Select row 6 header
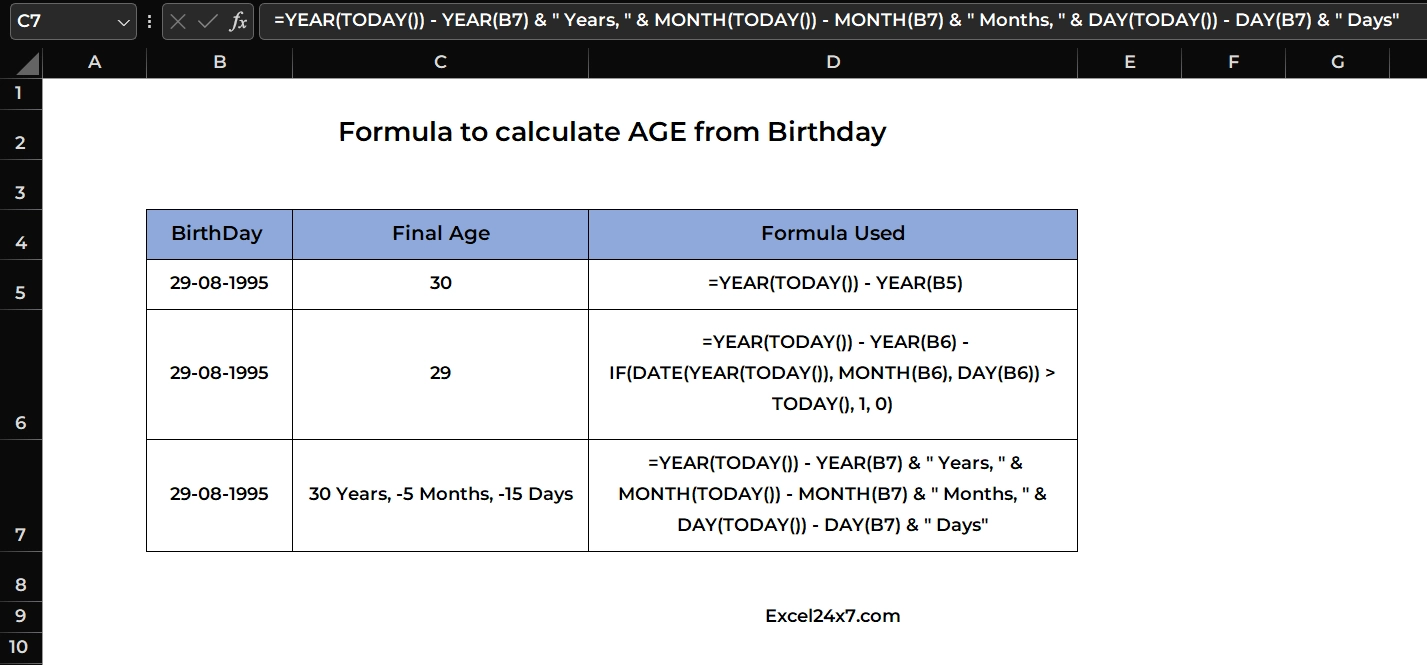This screenshot has height=665, width=1427. [x=21, y=375]
